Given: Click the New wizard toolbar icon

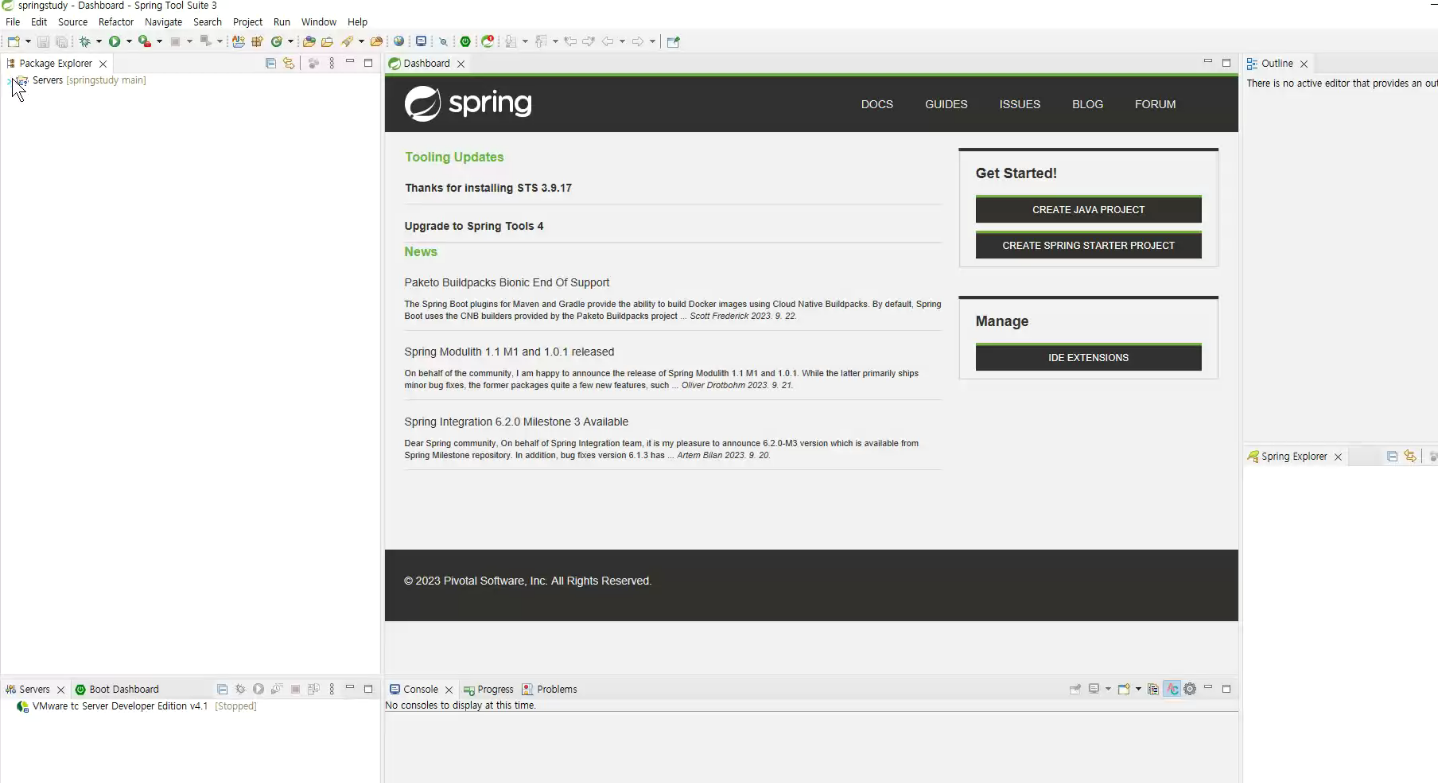Looking at the screenshot, I should tap(13, 41).
